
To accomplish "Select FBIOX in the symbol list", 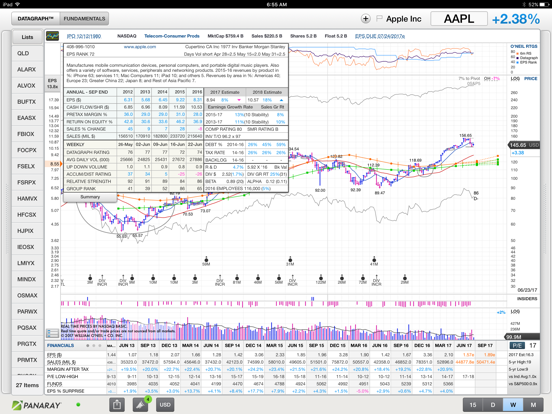I will [27, 134].
